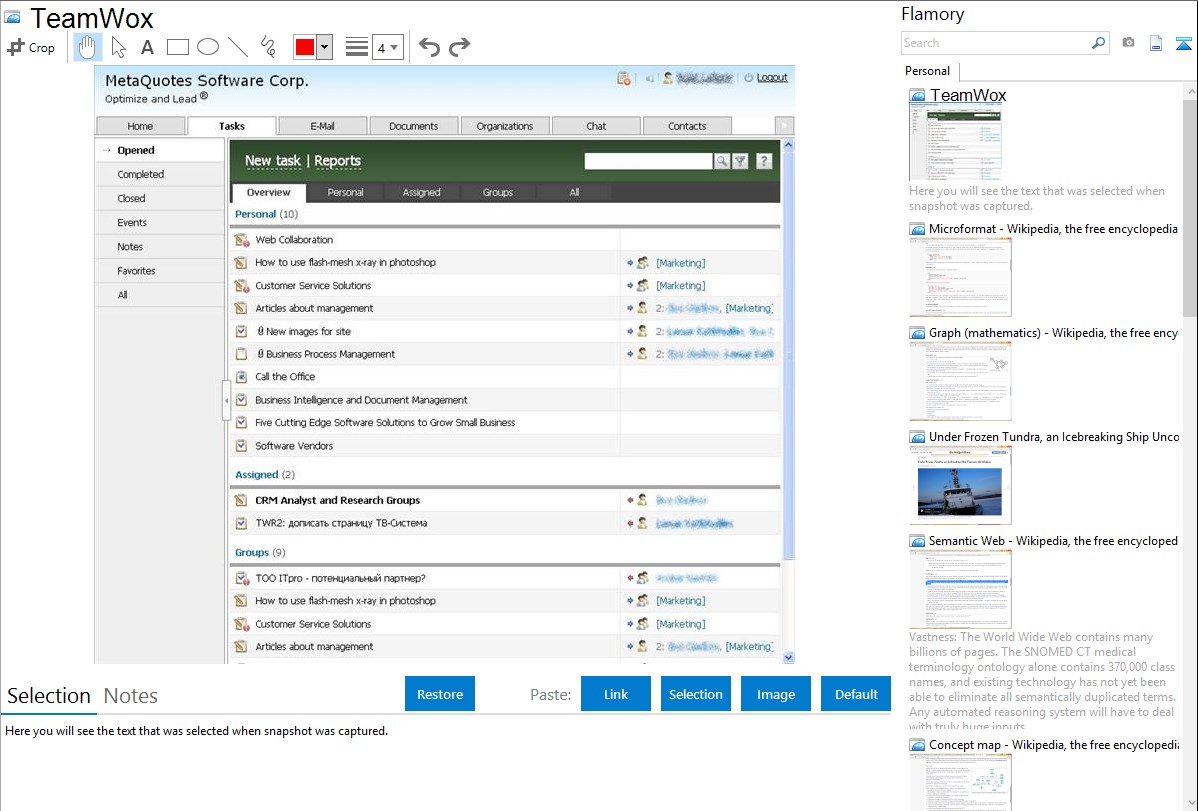Open the Chat tab
Screen dimensions: 1198x811
tap(596, 126)
